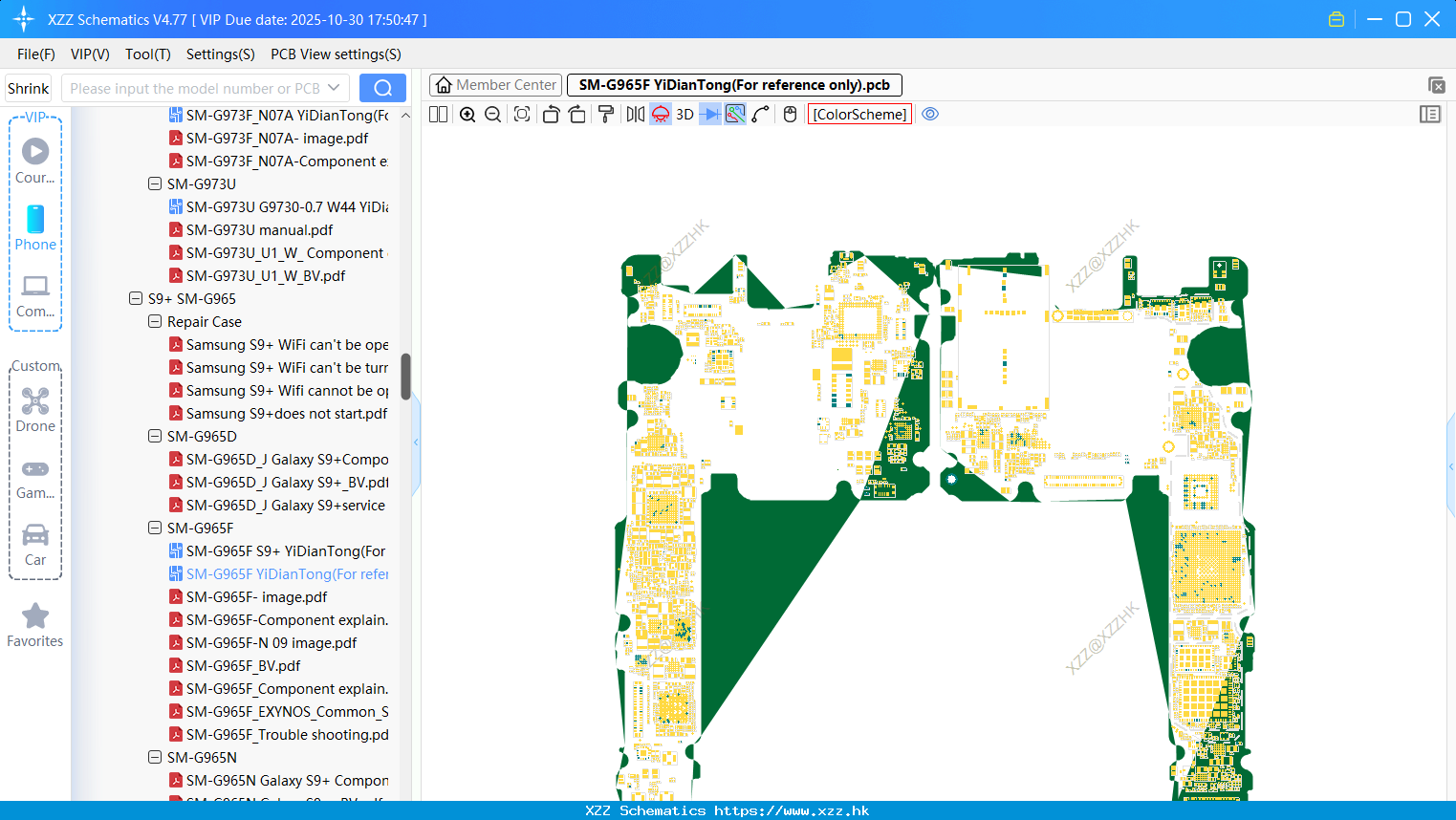Select the Drone category icon
Viewport: 1456px width, 820px height.
35,409
